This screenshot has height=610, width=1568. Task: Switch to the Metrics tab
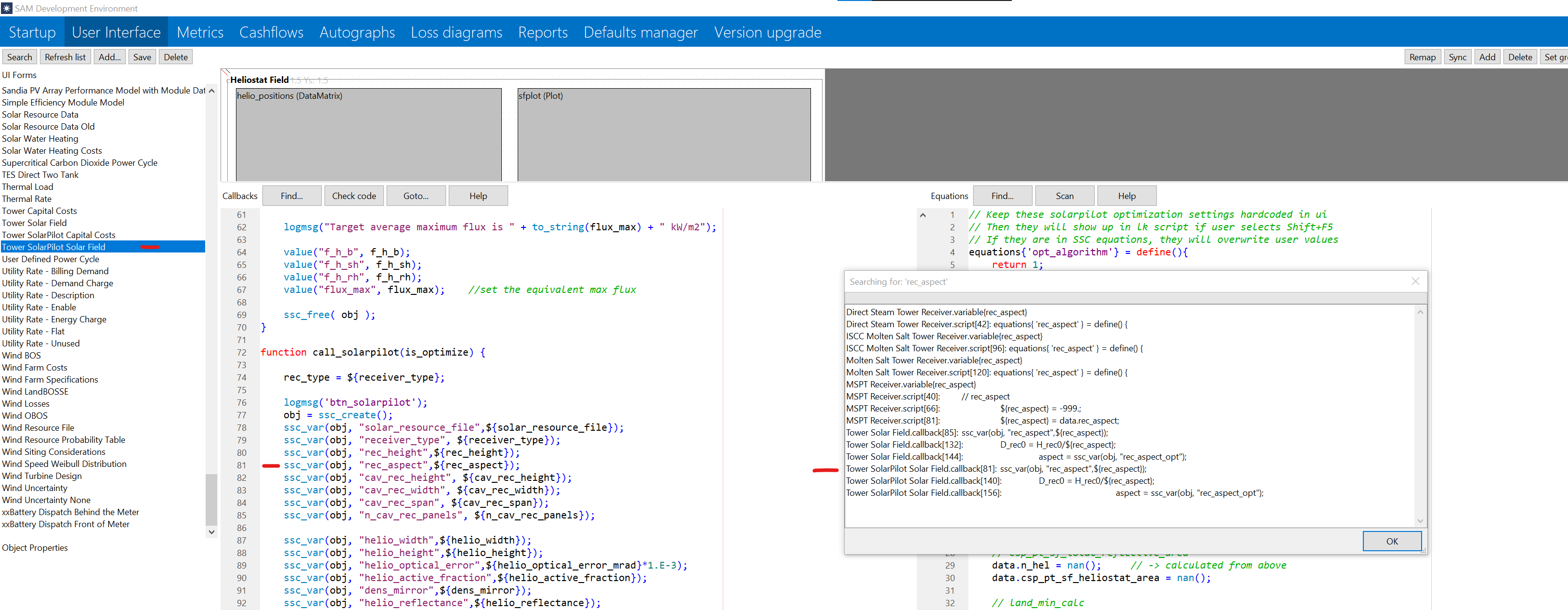[x=200, y=32]
